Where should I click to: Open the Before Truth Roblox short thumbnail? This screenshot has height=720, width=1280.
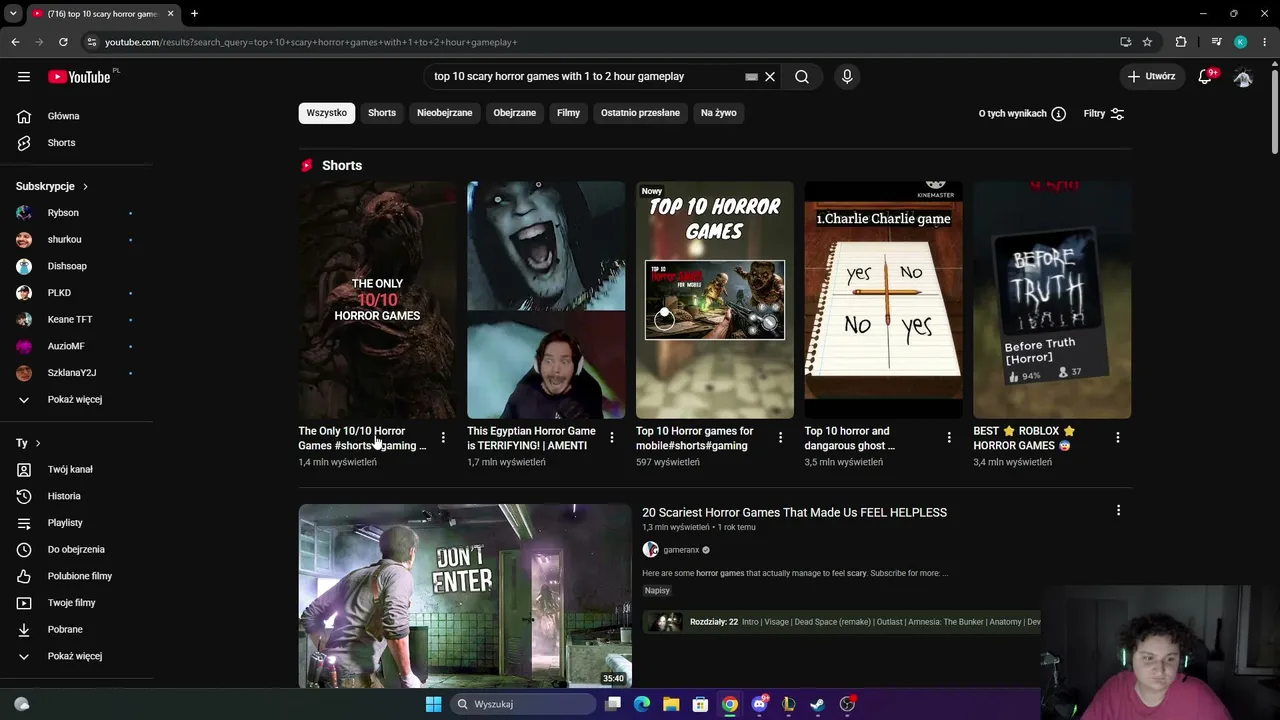(x=1052, y=300)
